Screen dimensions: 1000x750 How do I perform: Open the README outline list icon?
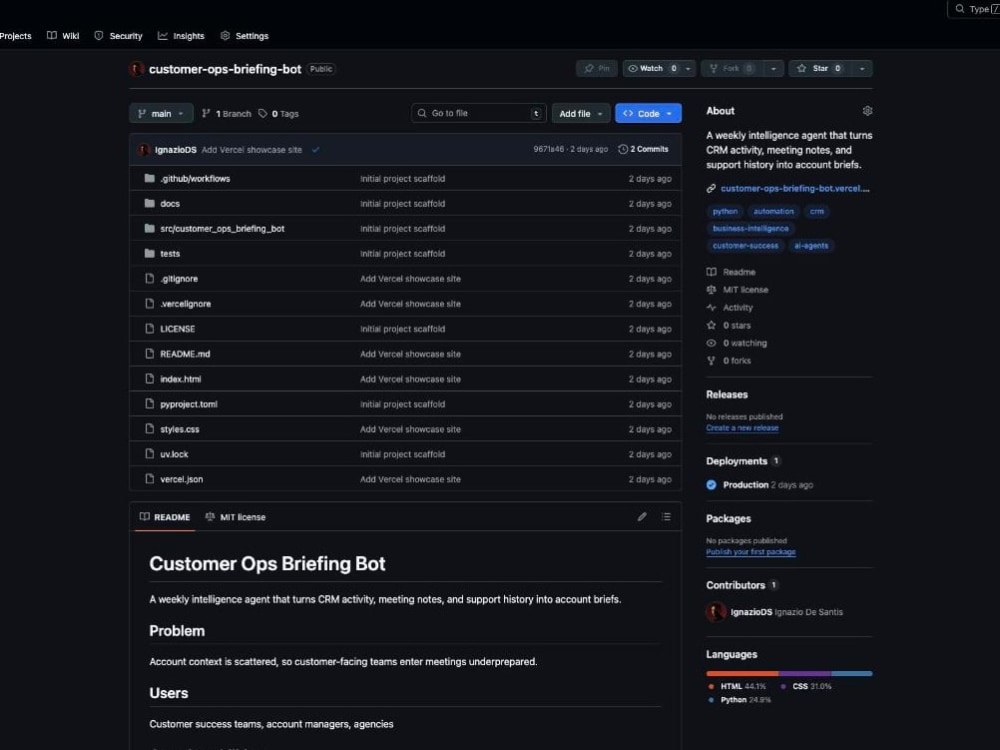click(x=666, y=517)
